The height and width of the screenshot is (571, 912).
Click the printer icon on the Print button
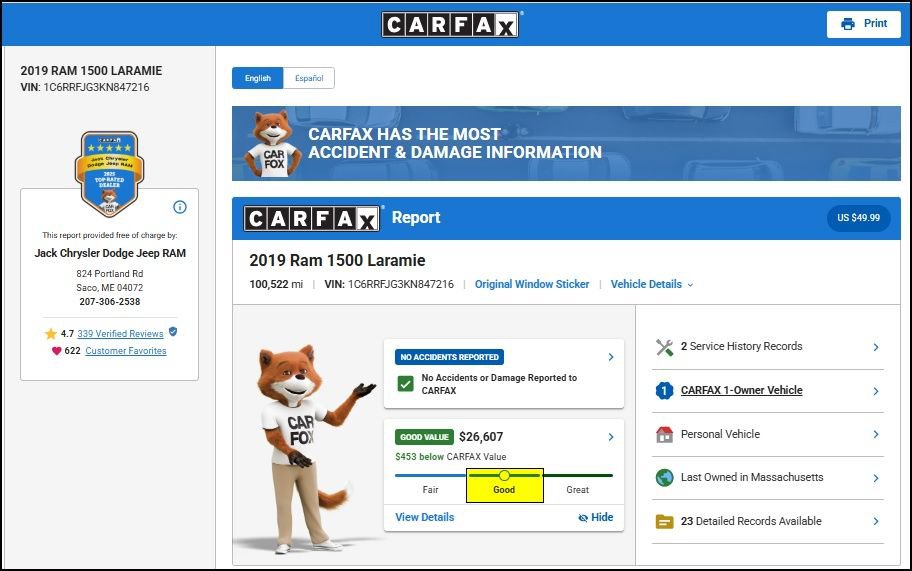click(x=848, y=24)
